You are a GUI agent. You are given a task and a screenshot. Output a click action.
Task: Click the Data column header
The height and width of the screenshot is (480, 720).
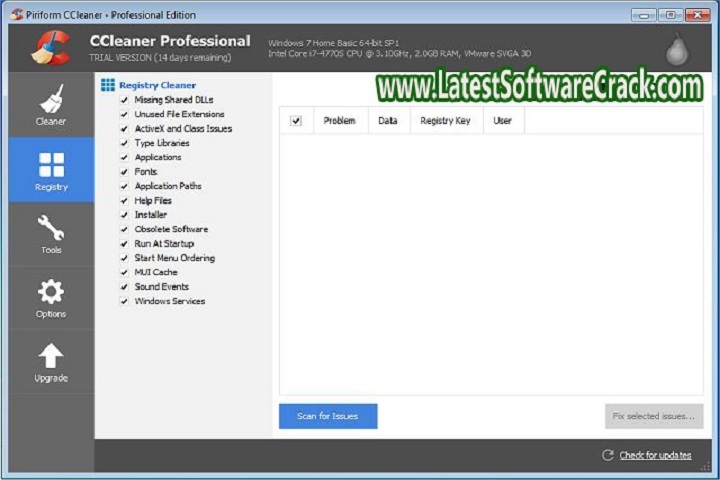point(388,121)
